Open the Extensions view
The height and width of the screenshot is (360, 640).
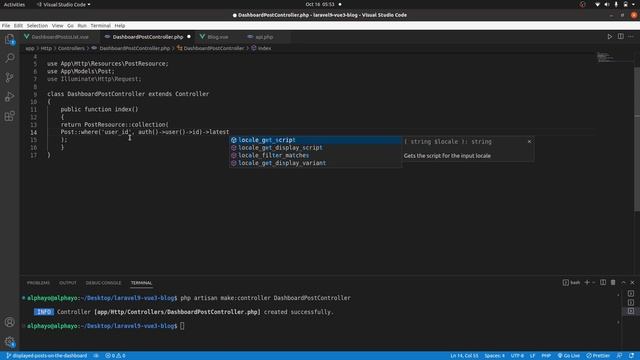(9, 116)
